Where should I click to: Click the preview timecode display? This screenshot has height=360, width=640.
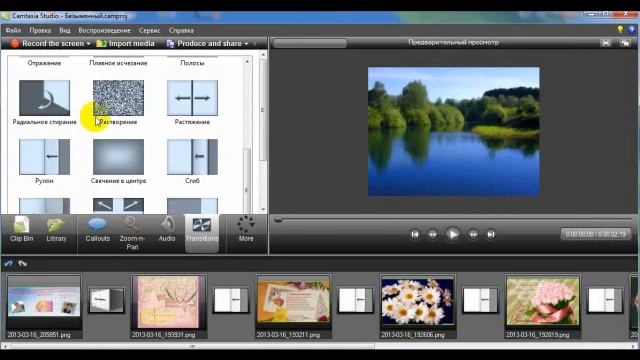[596, 234]
